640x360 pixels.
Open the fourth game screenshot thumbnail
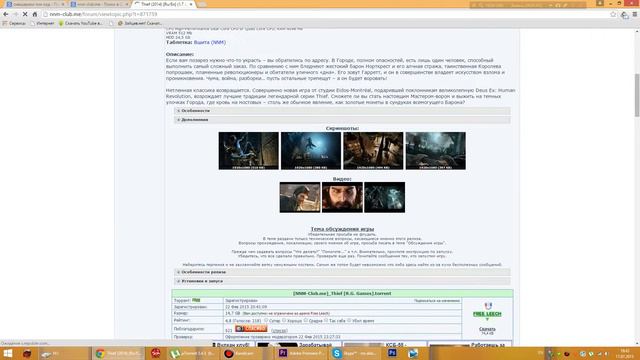pos(436,151)
